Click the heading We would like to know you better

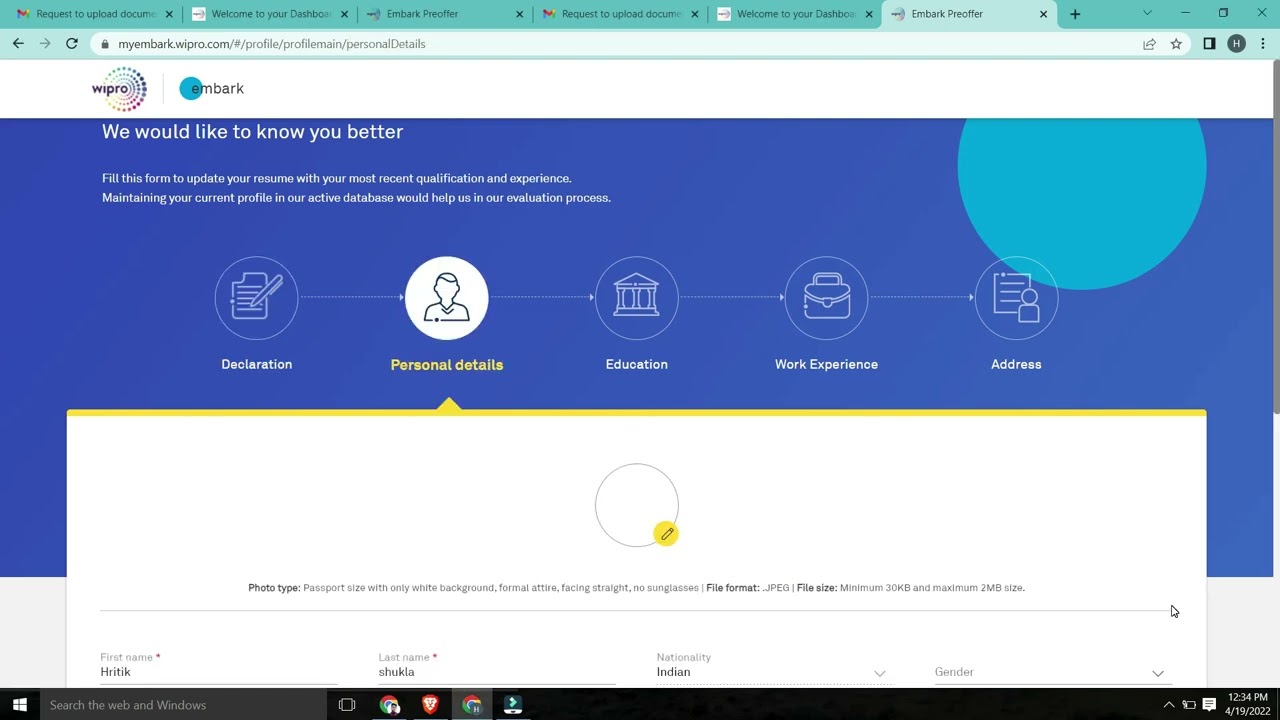click(252, 131)
